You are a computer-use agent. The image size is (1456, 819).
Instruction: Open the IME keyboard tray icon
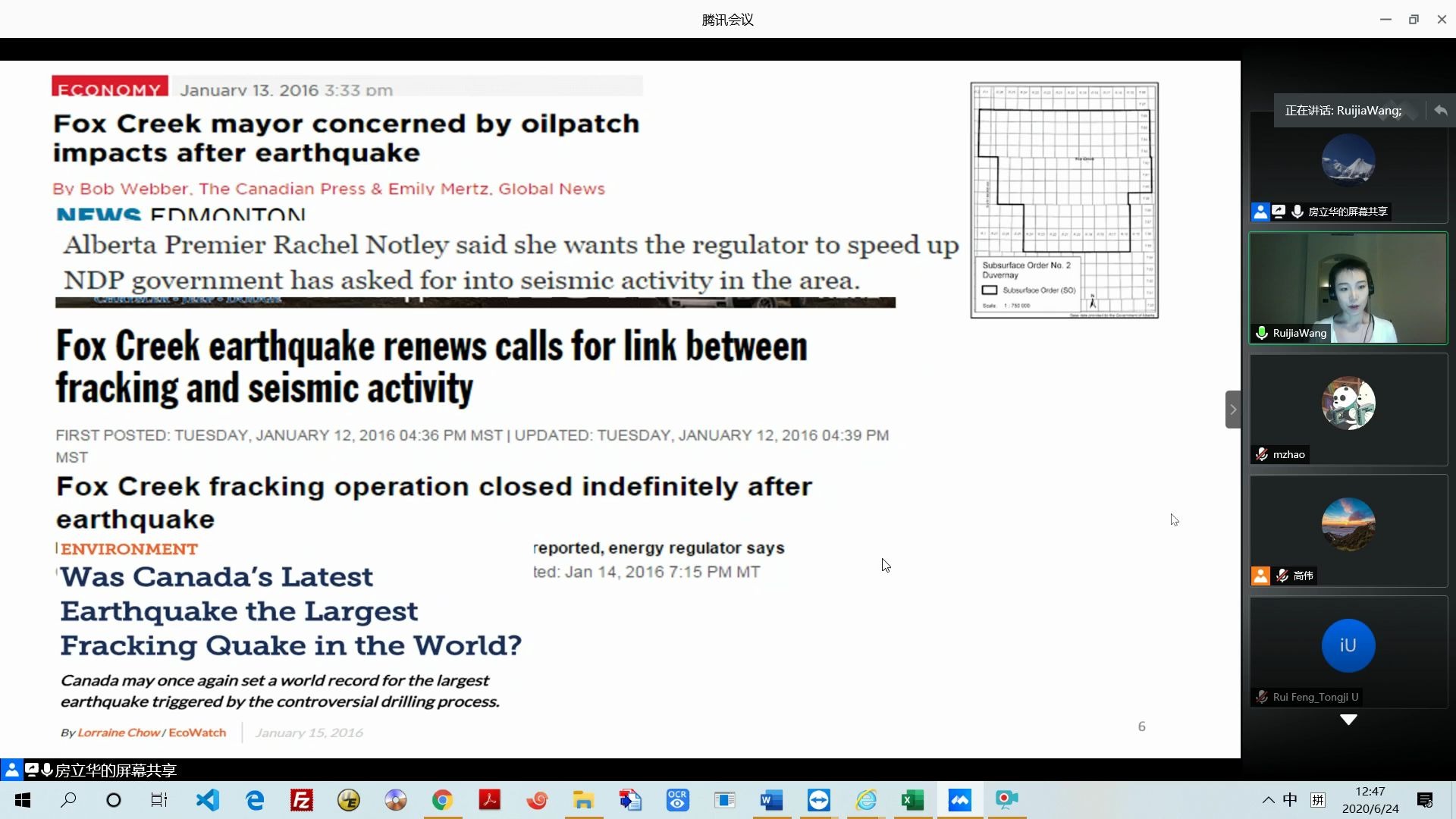tap(1318, 799)
